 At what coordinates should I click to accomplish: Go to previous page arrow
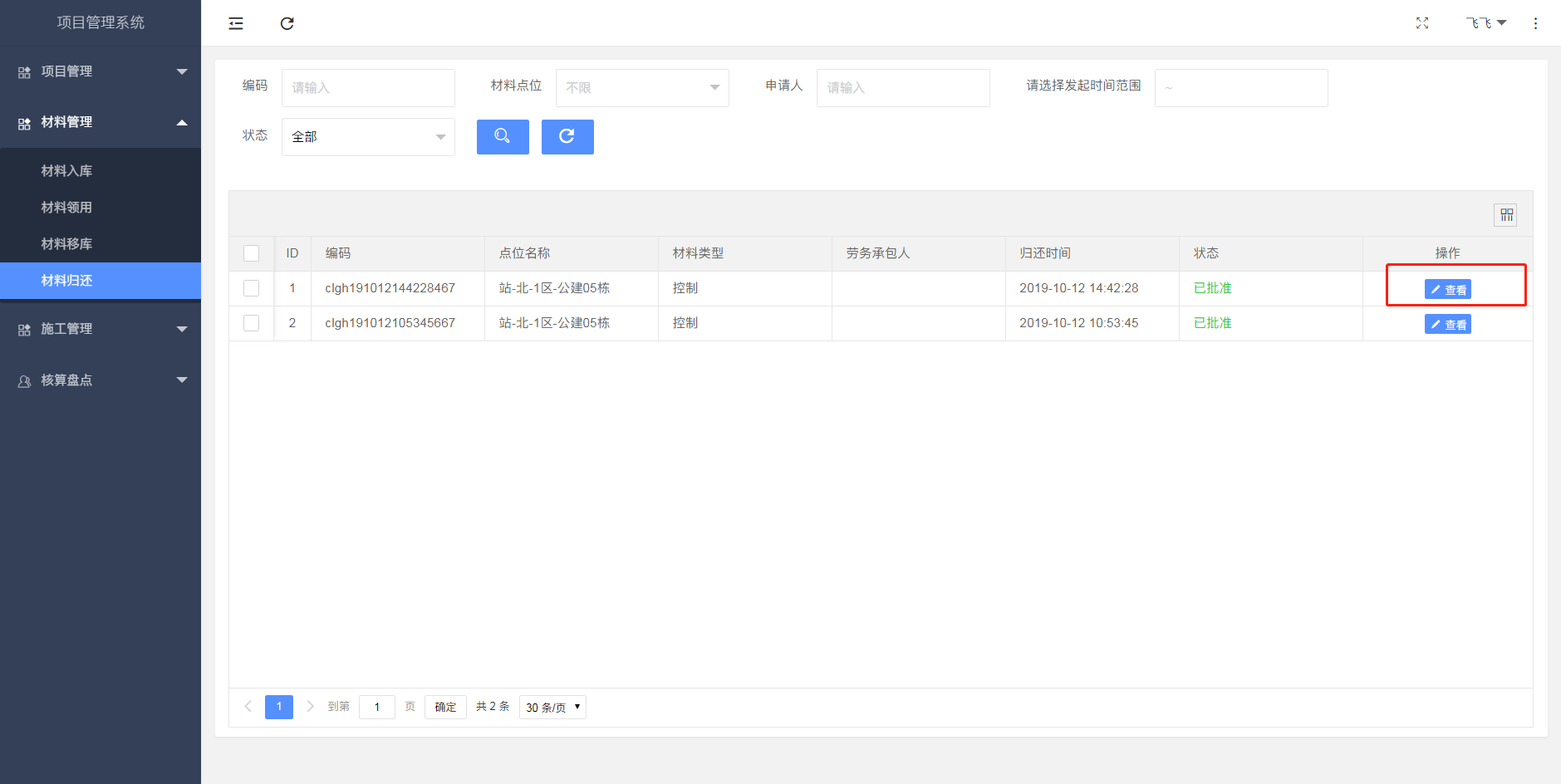(248, 707)
